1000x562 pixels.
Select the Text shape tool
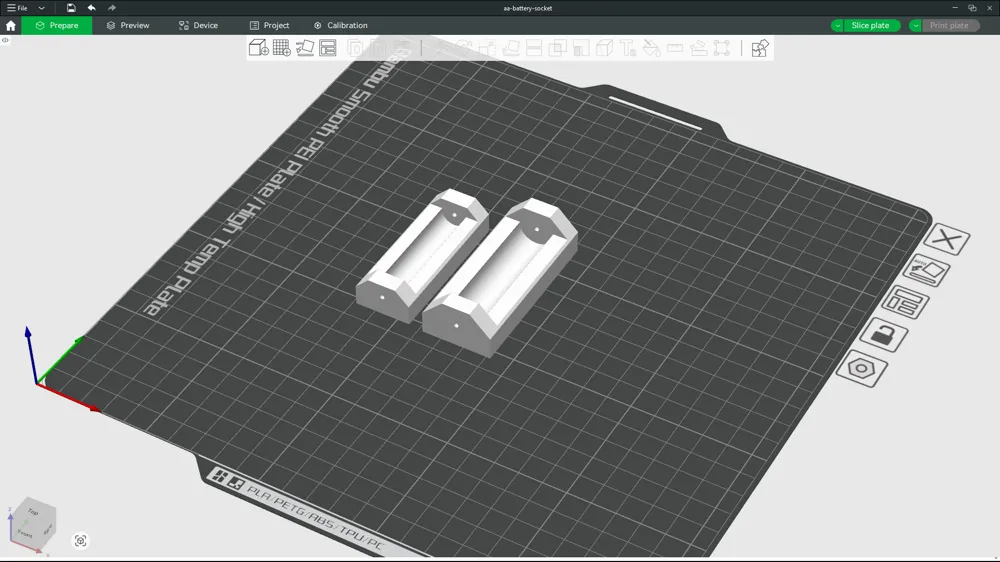click(x=628, y=48)
